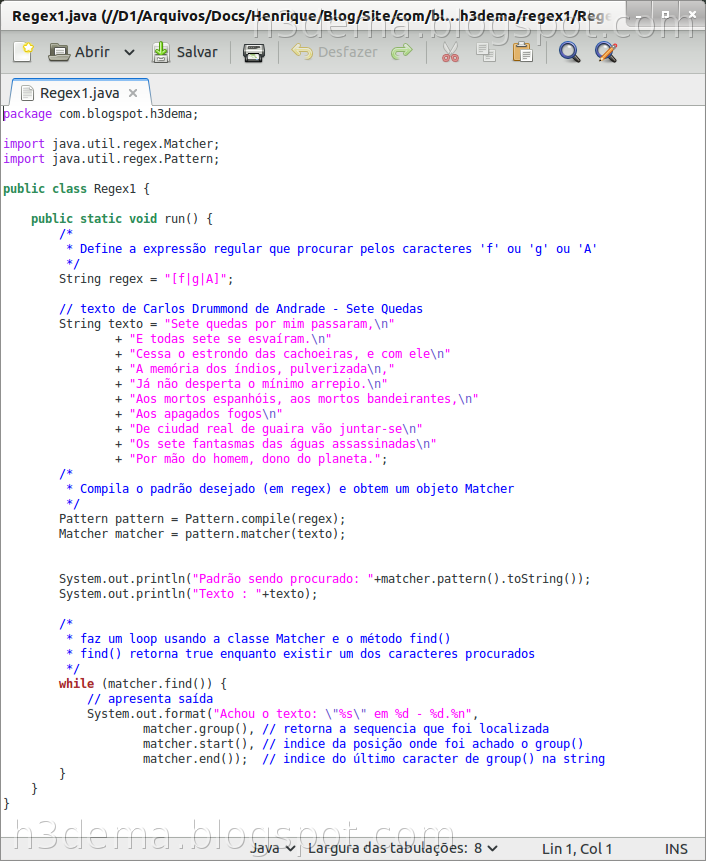Click 'matcher.end());' in the code
This screenshot has height=861, width=706.
(x=195, y=759)
